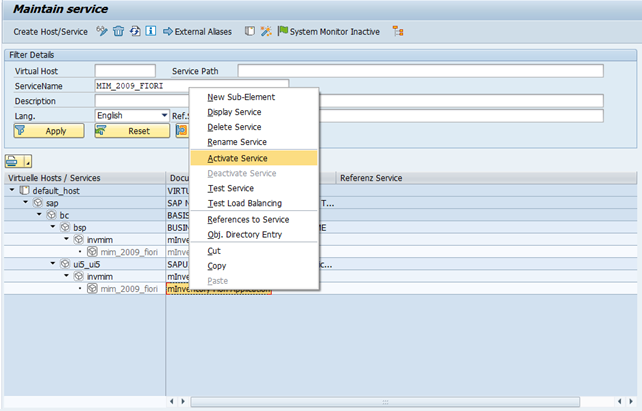Click the green System Monitor flag icon
Screen dimensions: 642x411
282,32
